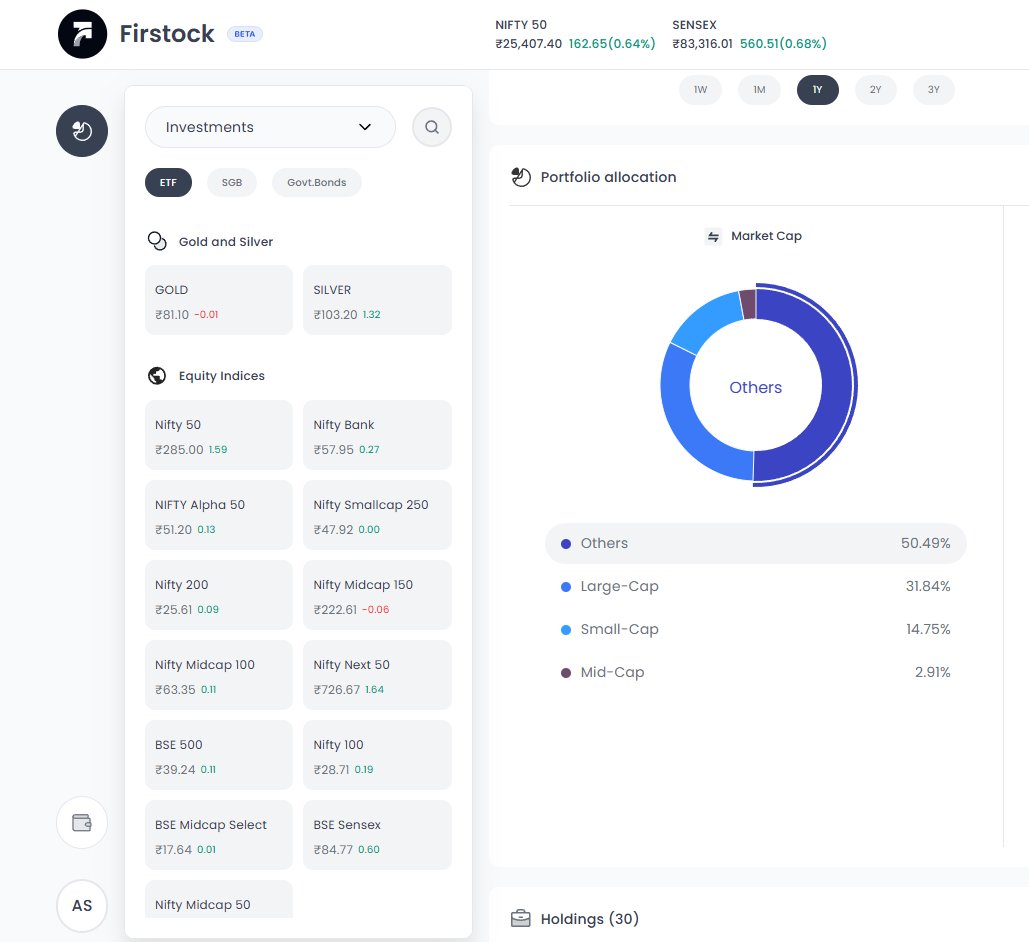Screen dimensions: 1029x942
Task: Open the Nifty 50 card
Action: coord(219,435)
